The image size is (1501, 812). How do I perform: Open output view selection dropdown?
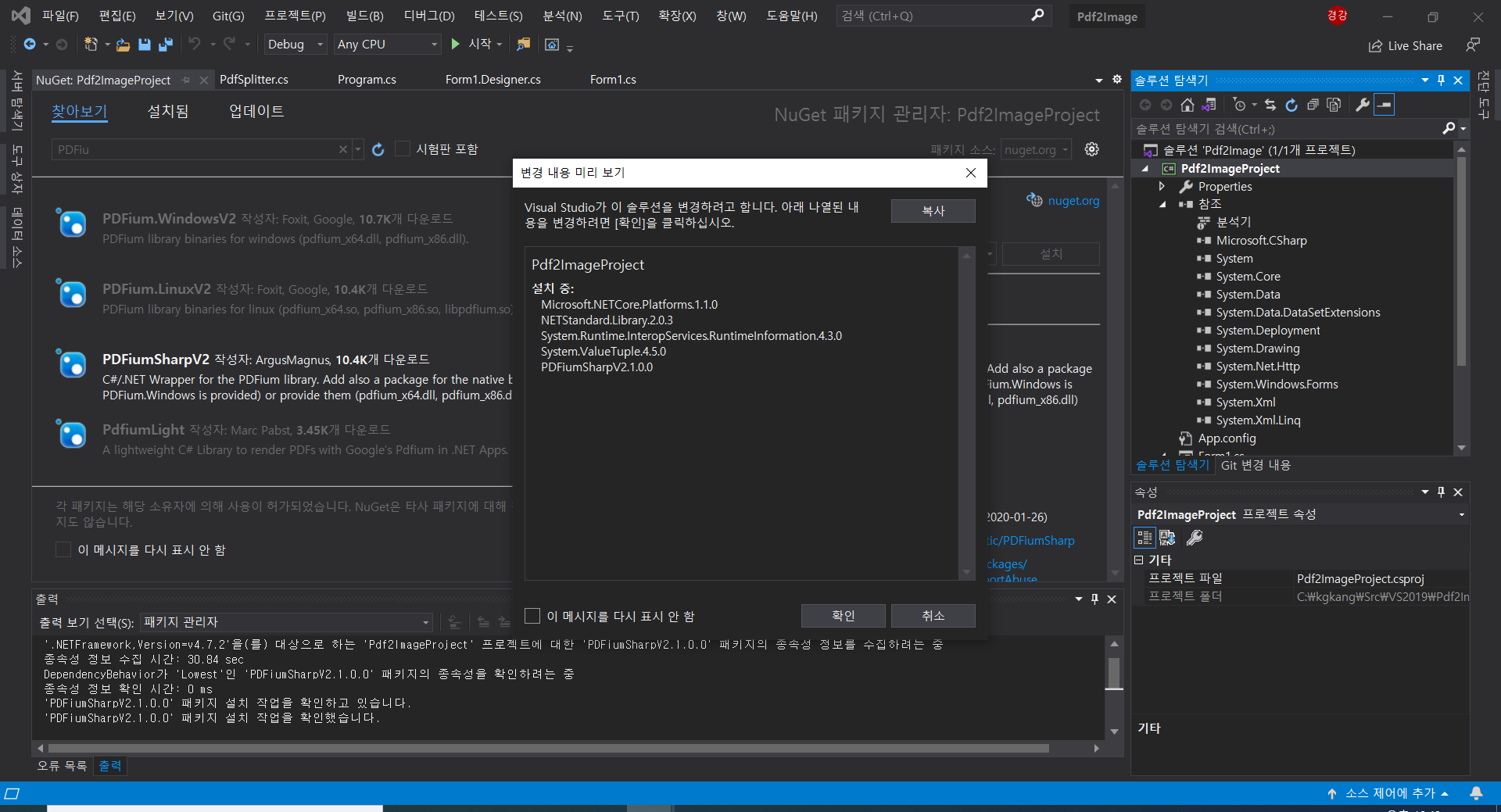(x=286, y=622)
